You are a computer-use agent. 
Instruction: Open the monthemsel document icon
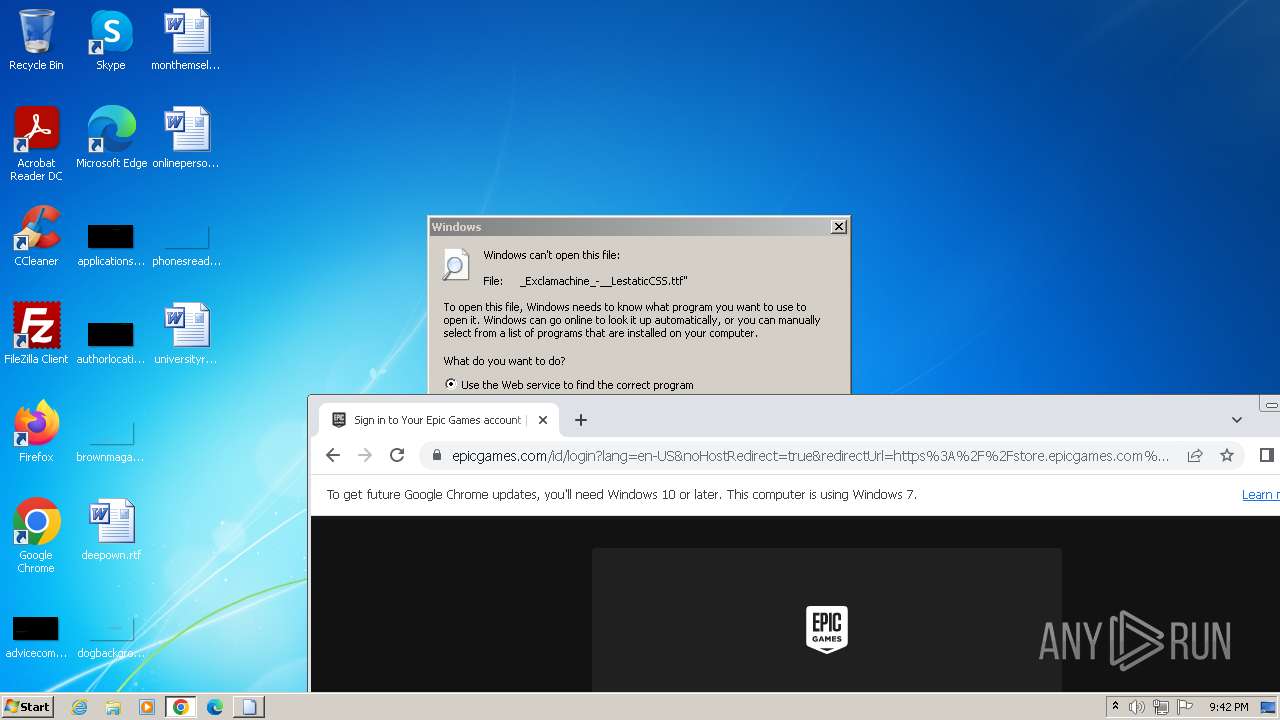(186, 40)
